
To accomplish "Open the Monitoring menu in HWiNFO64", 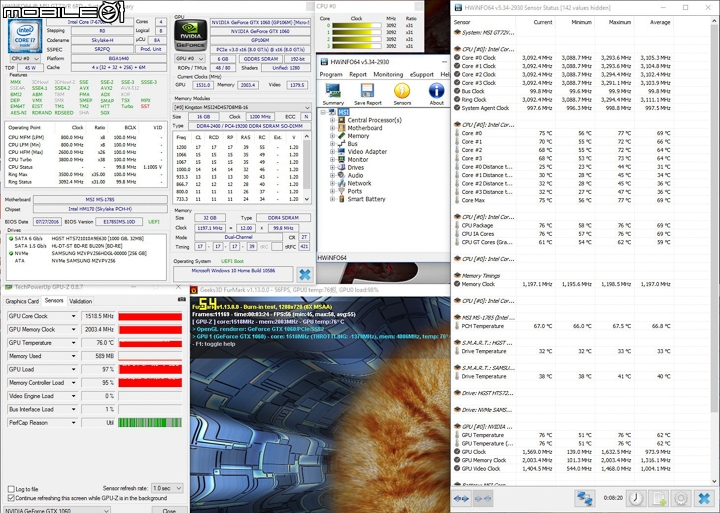I will (x=388, y=74).
